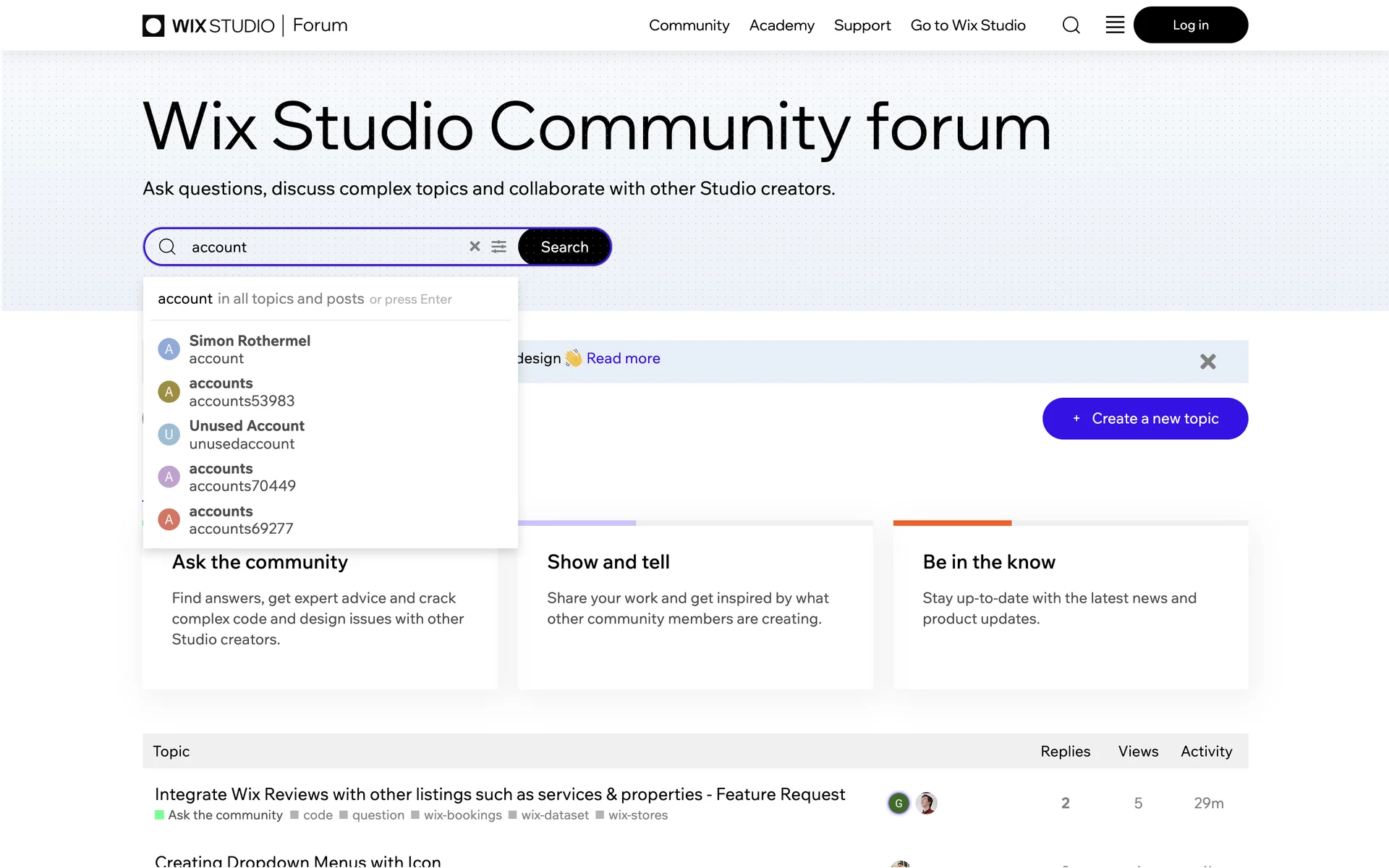Sort topics by Replies column header

[x=1065, y=752]
